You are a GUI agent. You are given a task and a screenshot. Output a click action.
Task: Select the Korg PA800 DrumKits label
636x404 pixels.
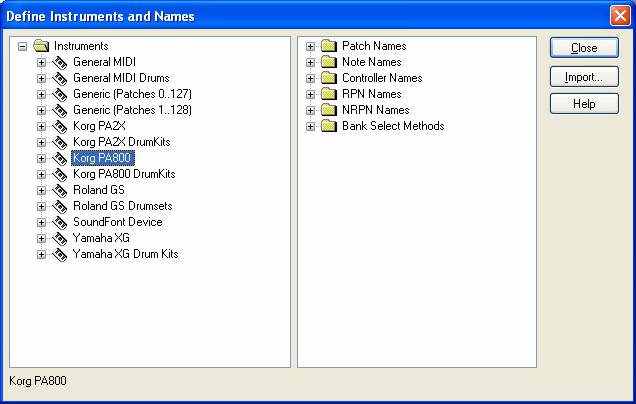124,174
